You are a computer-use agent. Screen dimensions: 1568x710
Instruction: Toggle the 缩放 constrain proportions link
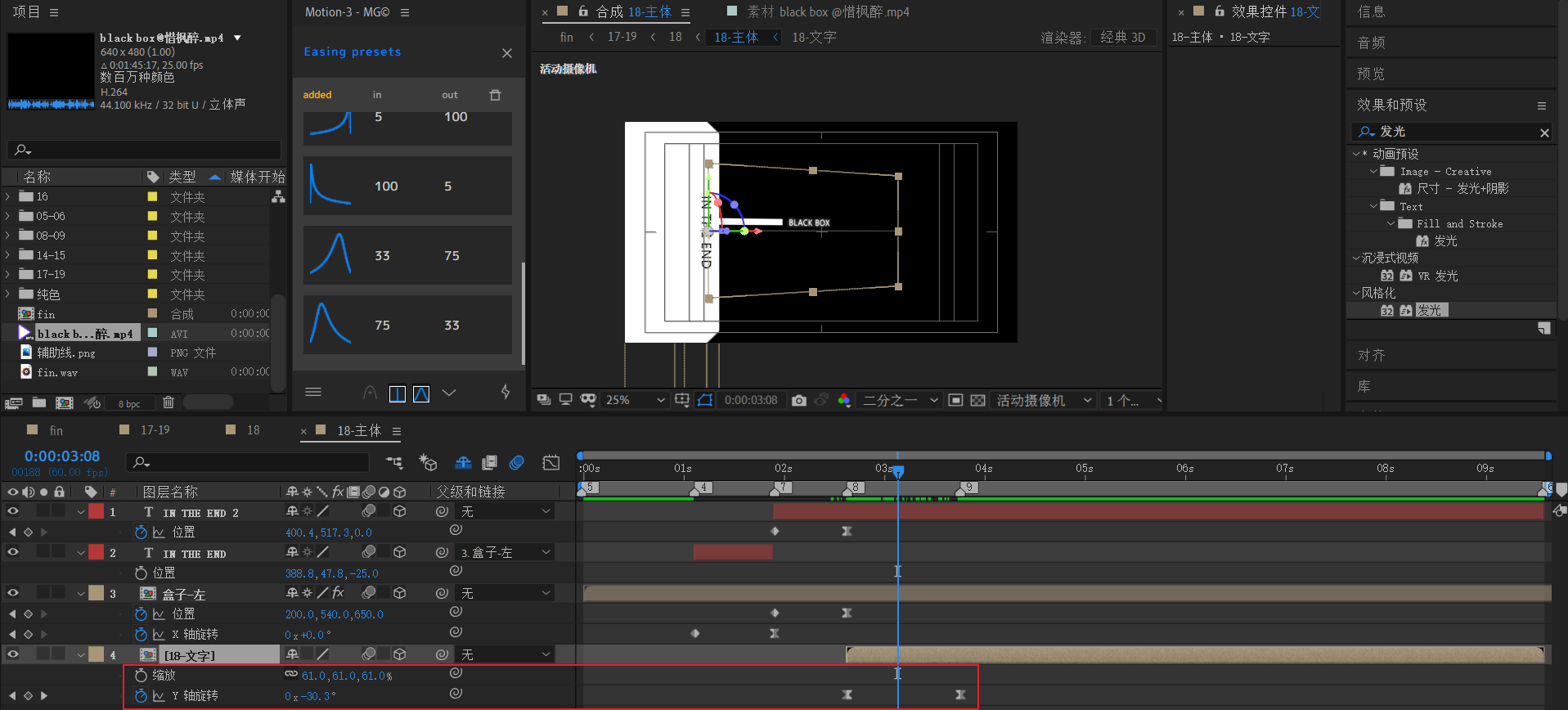pos(290,675)
